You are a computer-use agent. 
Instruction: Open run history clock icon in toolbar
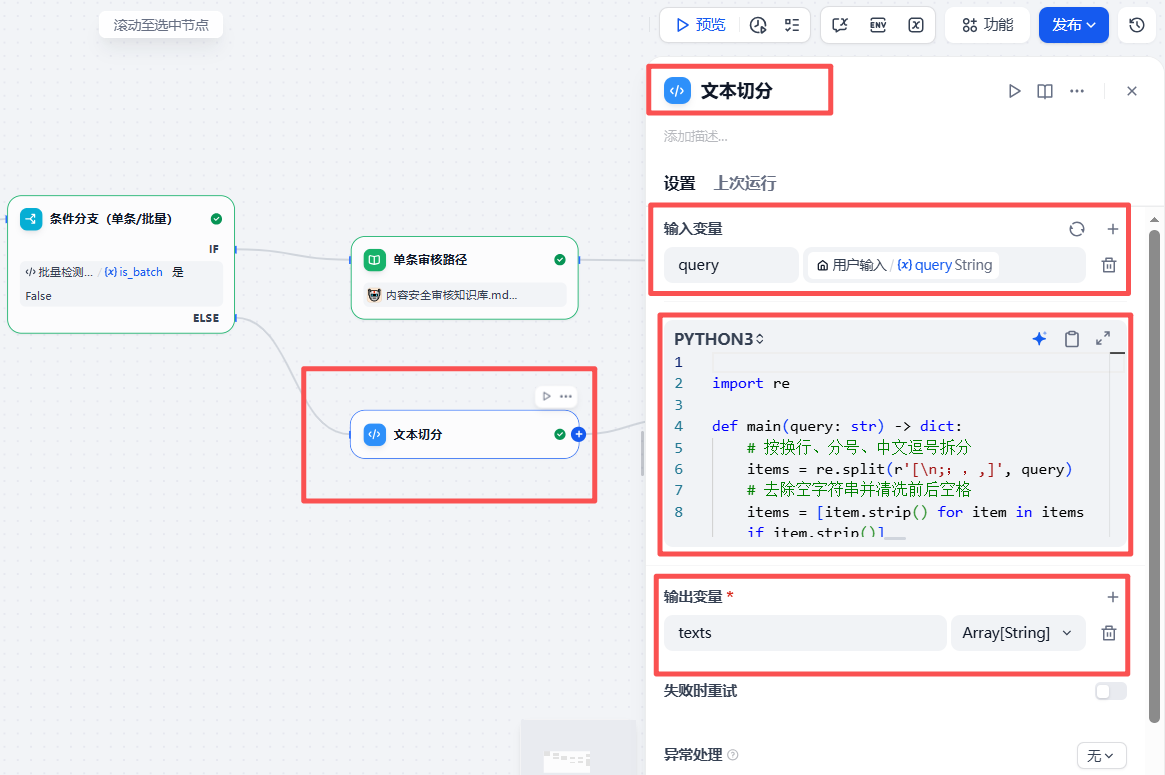(x=758, y=25)
